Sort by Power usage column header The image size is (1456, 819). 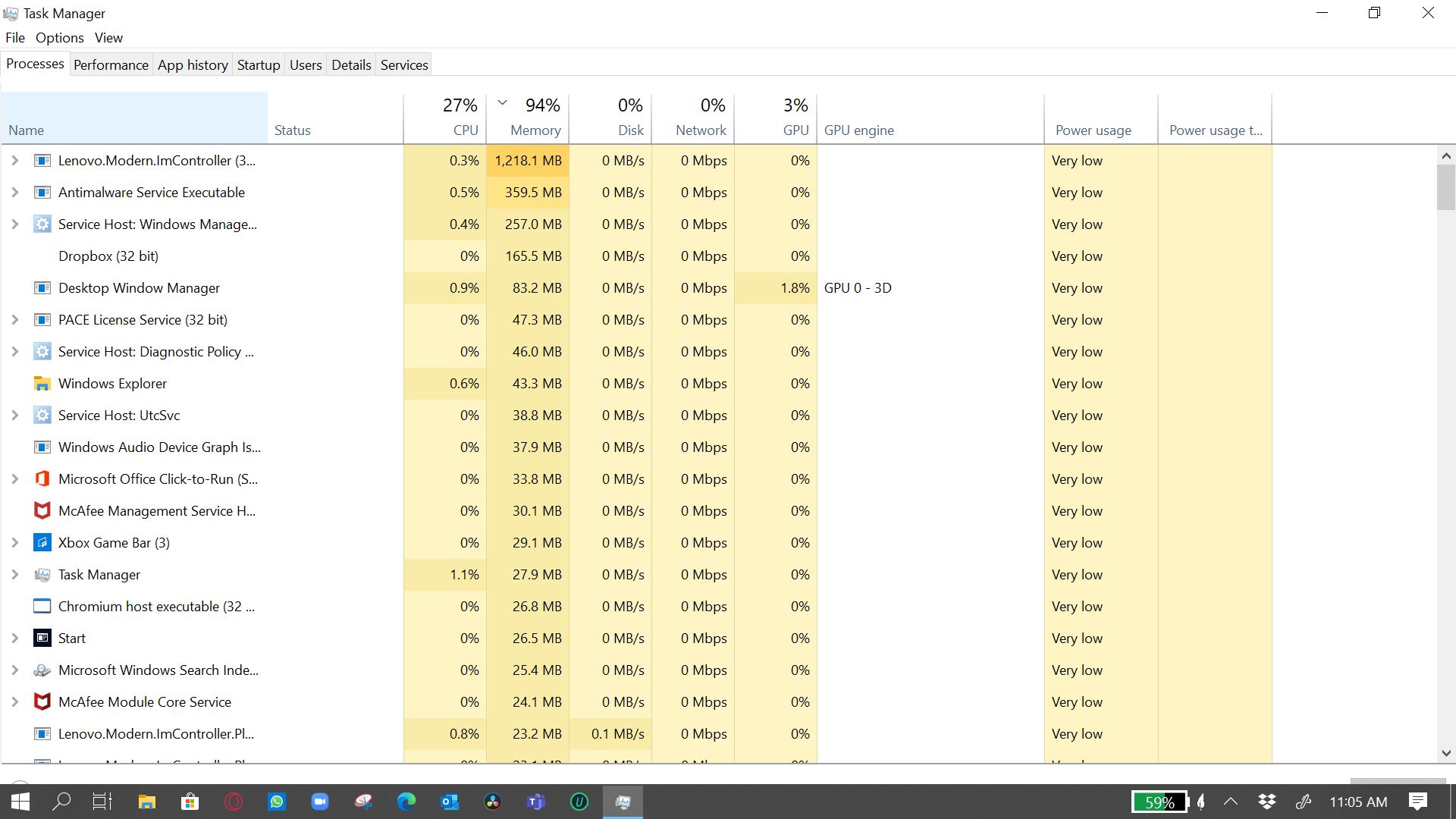pyautogui.click(x=1101, y=118)
